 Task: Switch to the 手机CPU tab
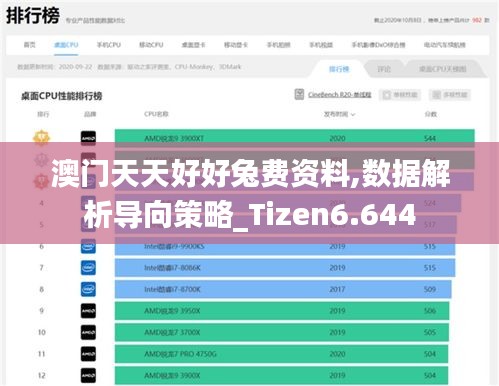tap(109, 45)
